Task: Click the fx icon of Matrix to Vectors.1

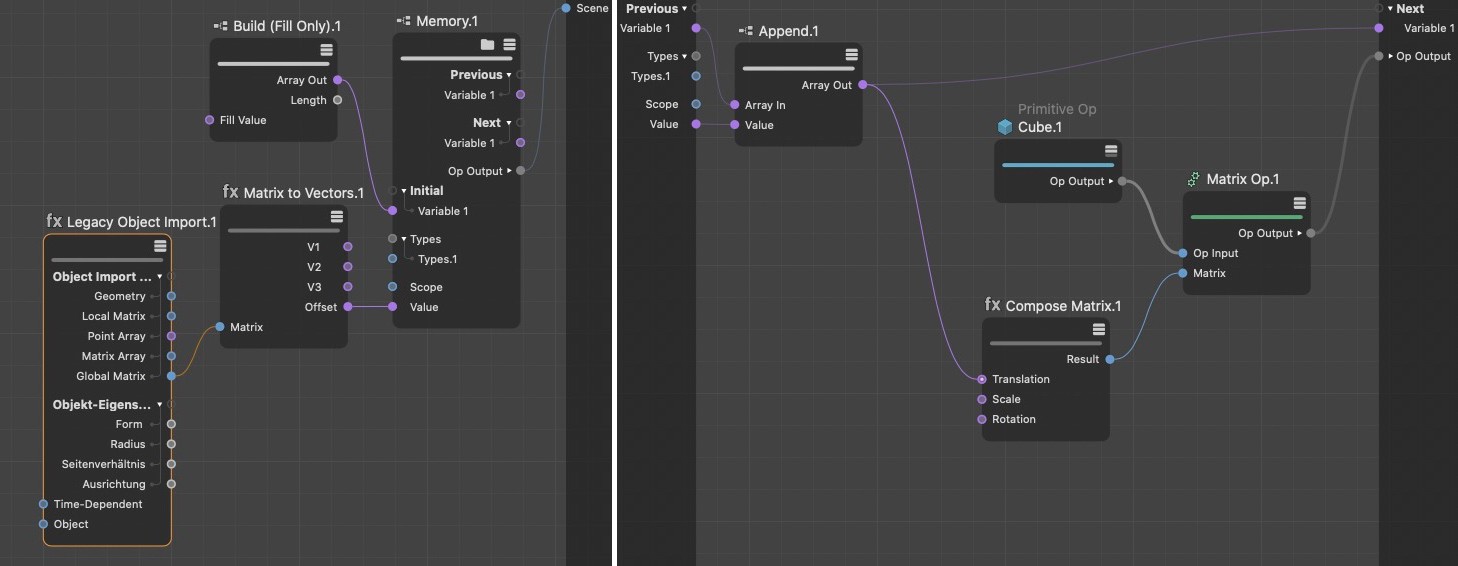Action: click(230, 191)
